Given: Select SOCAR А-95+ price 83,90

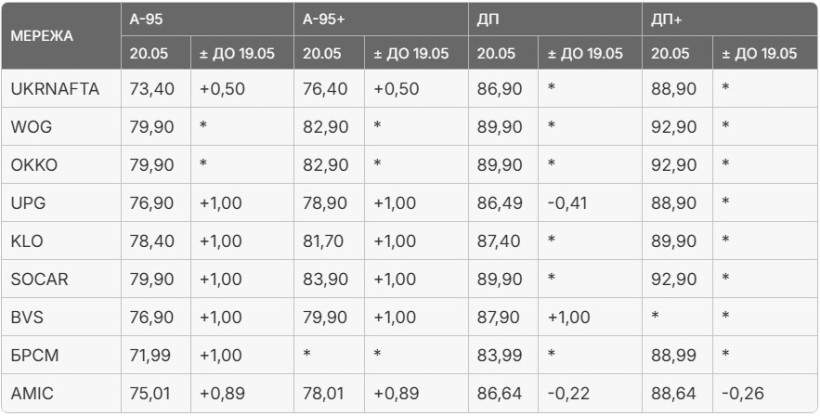Looking at the screenshot, I should (325, 279).
